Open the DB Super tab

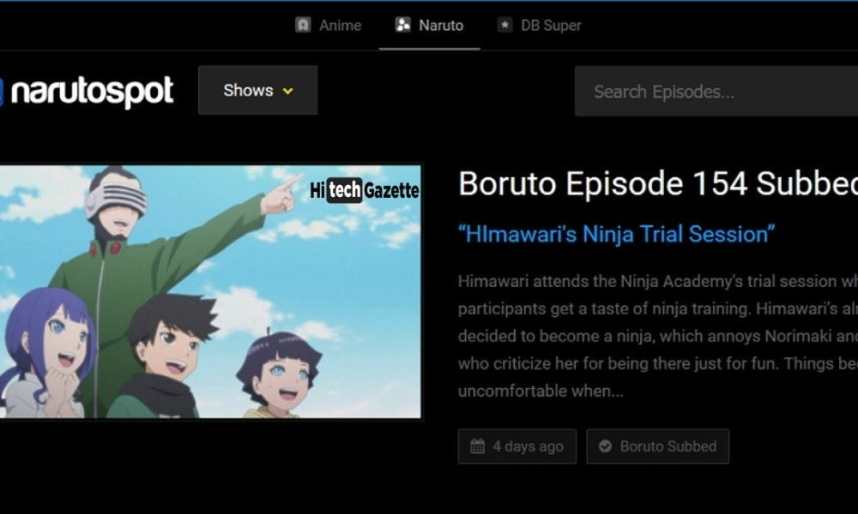pos(539,25)
